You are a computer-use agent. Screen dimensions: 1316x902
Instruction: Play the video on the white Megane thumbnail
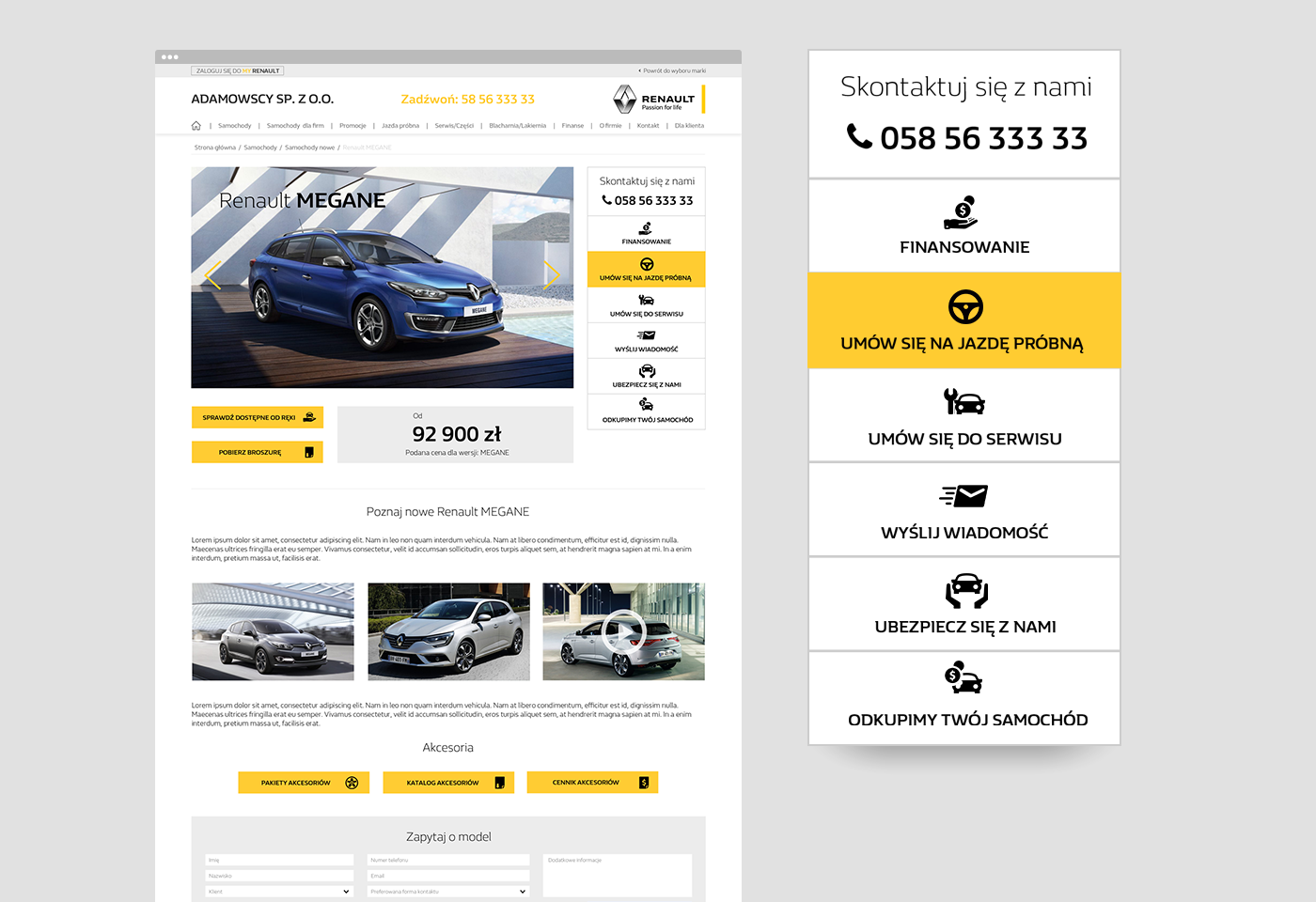tap(624, 632)
